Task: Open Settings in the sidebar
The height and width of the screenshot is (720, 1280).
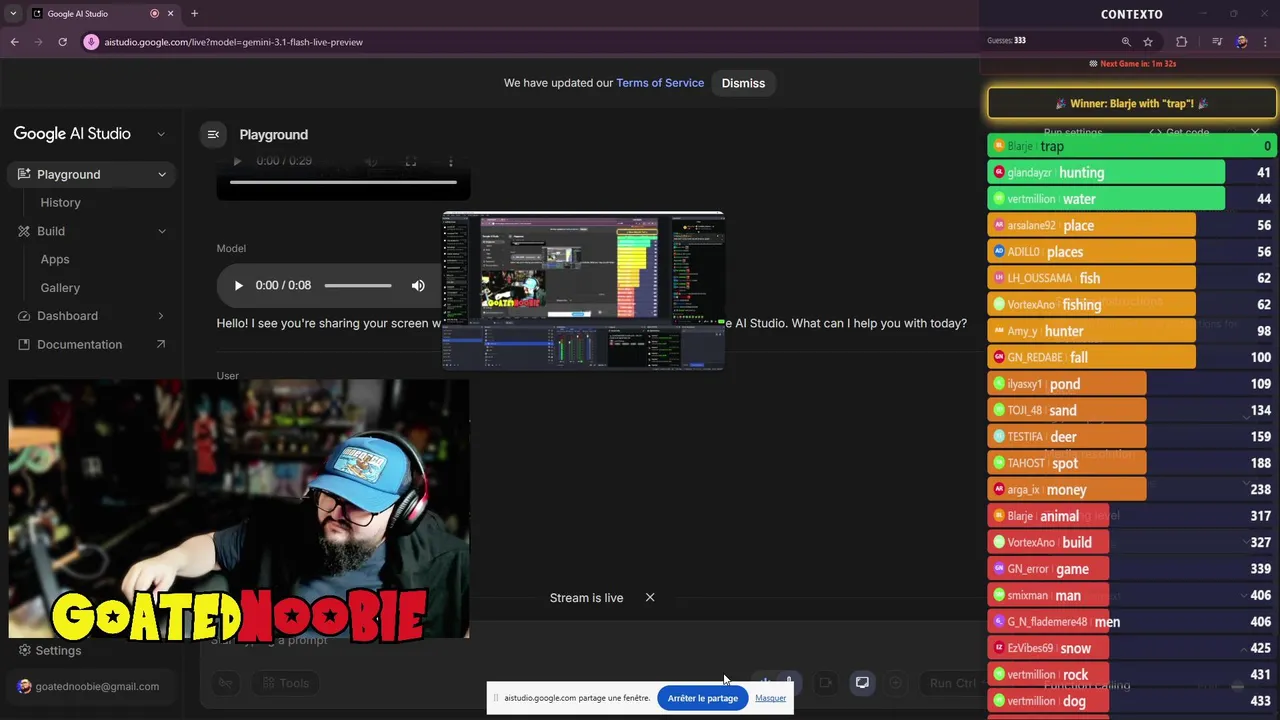Action: coord(48,650)
